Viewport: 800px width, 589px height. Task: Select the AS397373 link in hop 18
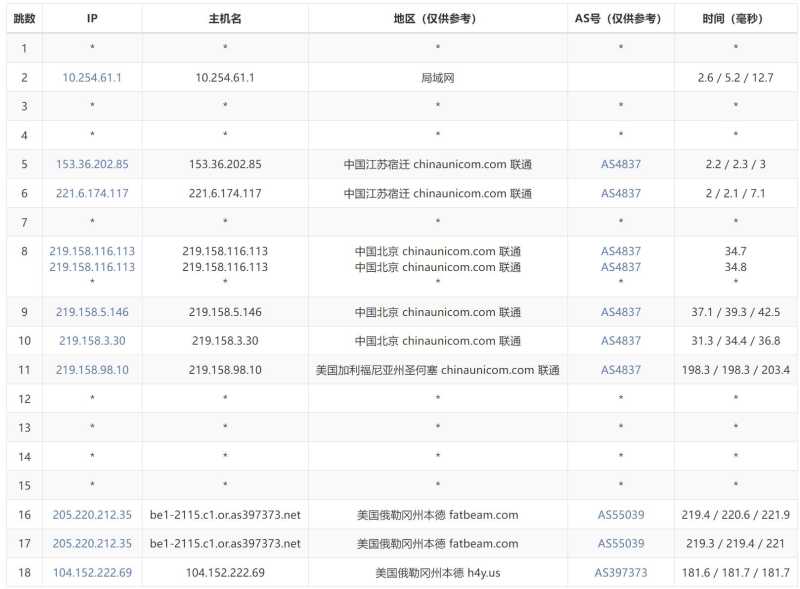(x=619, y=573)
